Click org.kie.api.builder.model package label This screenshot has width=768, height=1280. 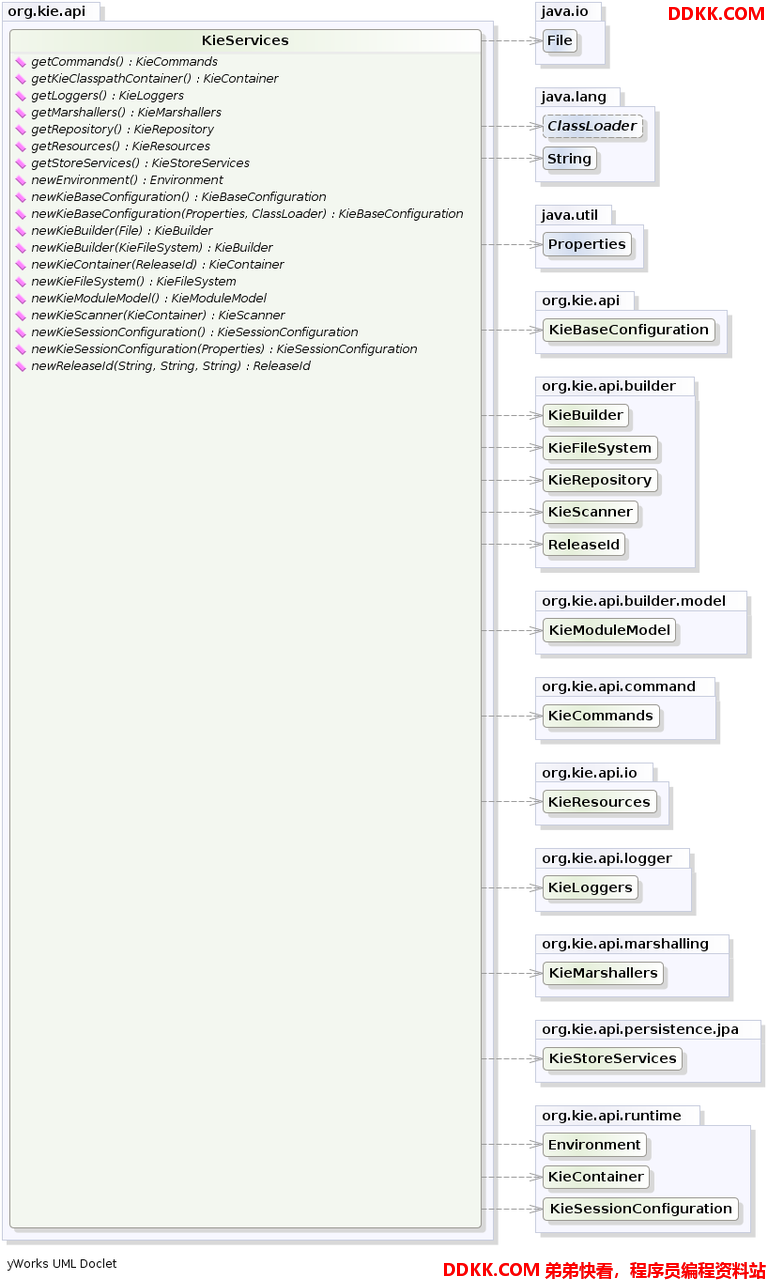[x=634, y=601]
